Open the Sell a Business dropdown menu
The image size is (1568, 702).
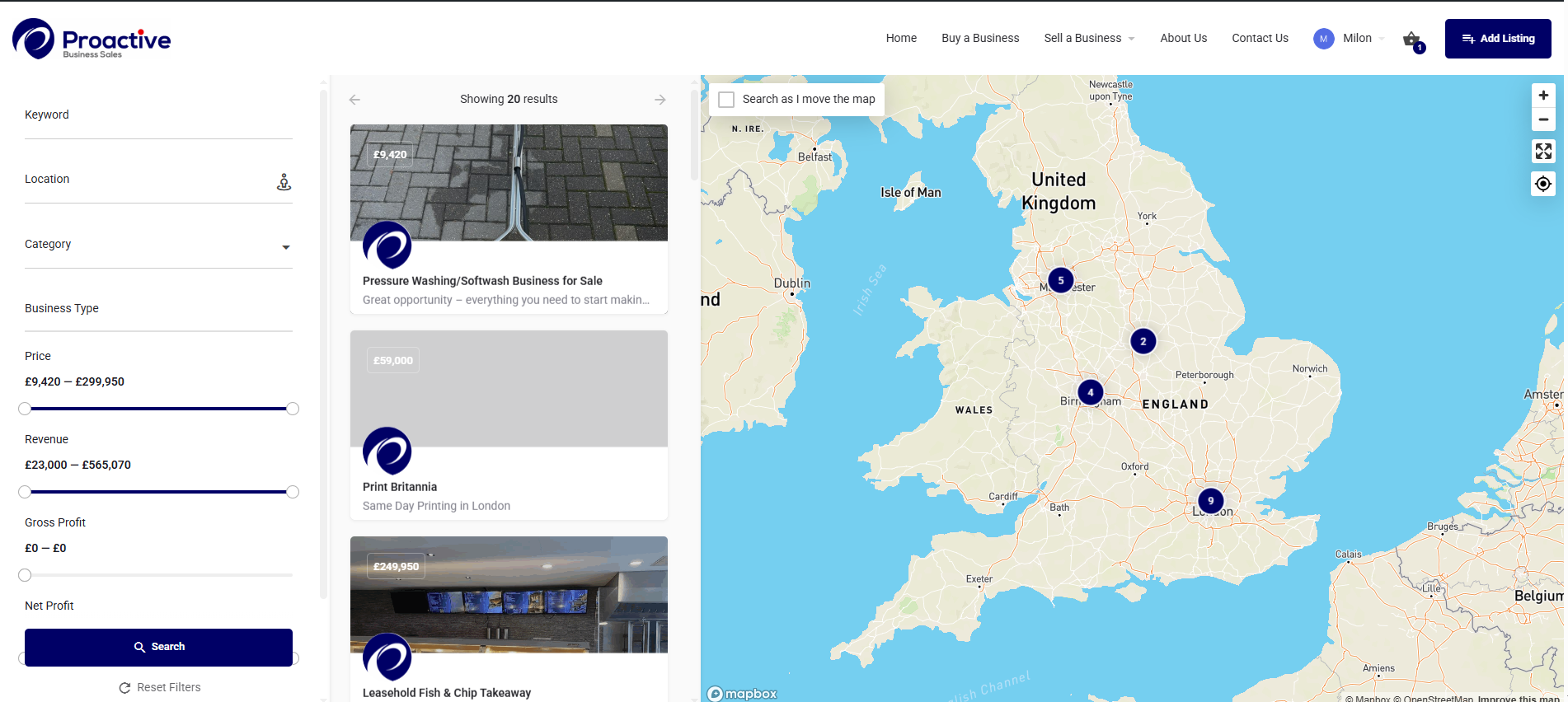pos(1088,39)
